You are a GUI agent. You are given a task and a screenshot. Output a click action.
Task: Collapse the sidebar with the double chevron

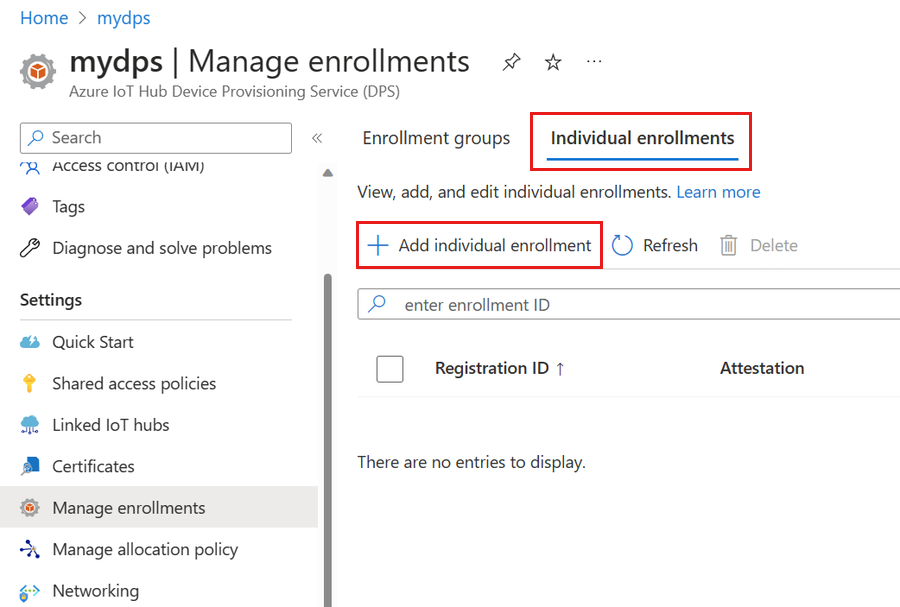point(317,138)
